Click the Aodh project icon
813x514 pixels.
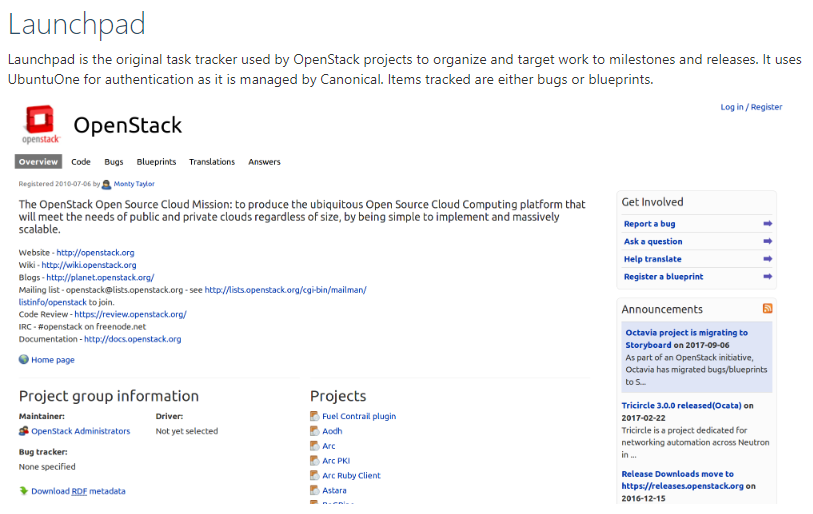315,431
